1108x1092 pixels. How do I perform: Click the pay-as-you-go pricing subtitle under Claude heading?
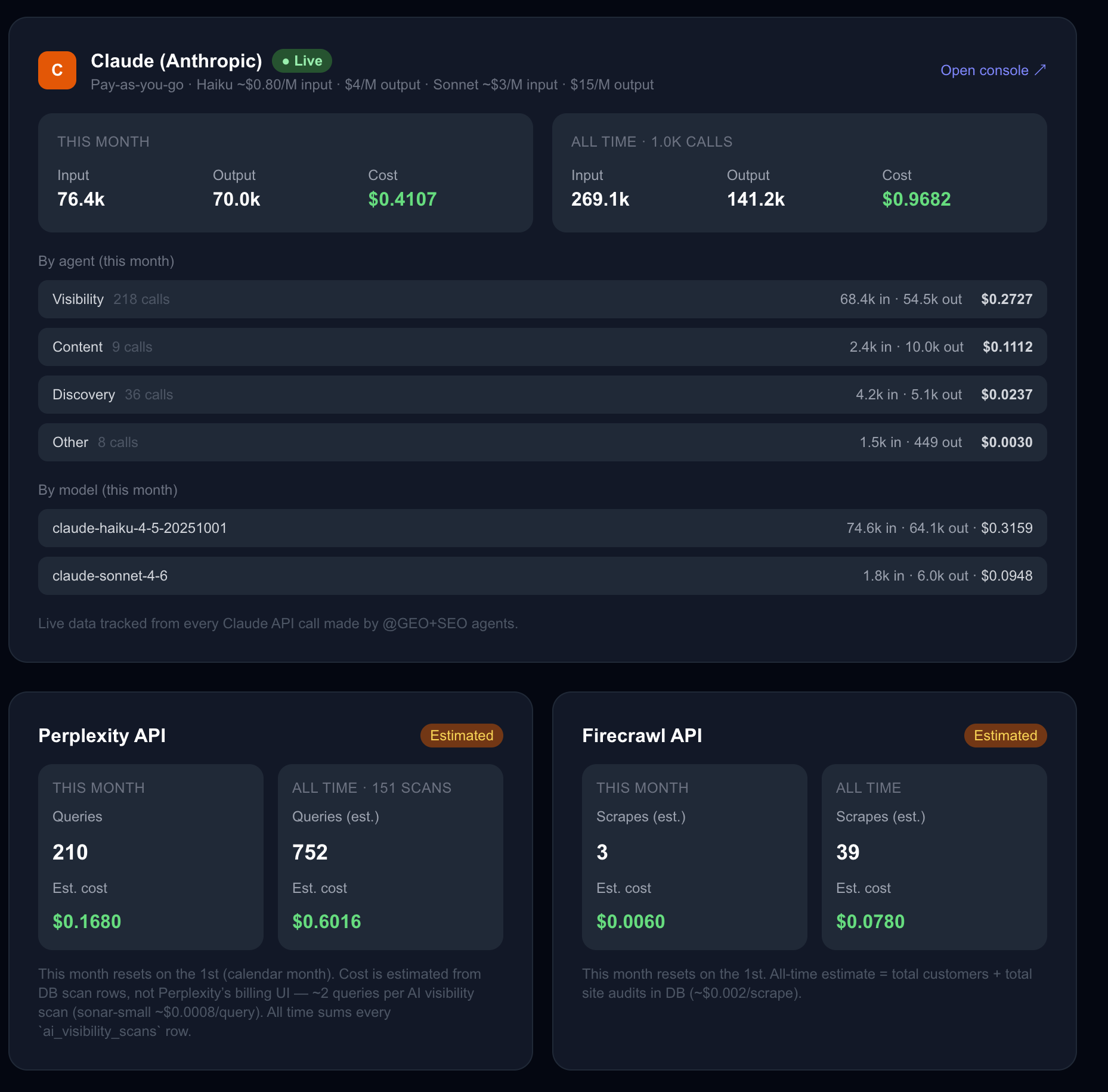click(372, 85)
